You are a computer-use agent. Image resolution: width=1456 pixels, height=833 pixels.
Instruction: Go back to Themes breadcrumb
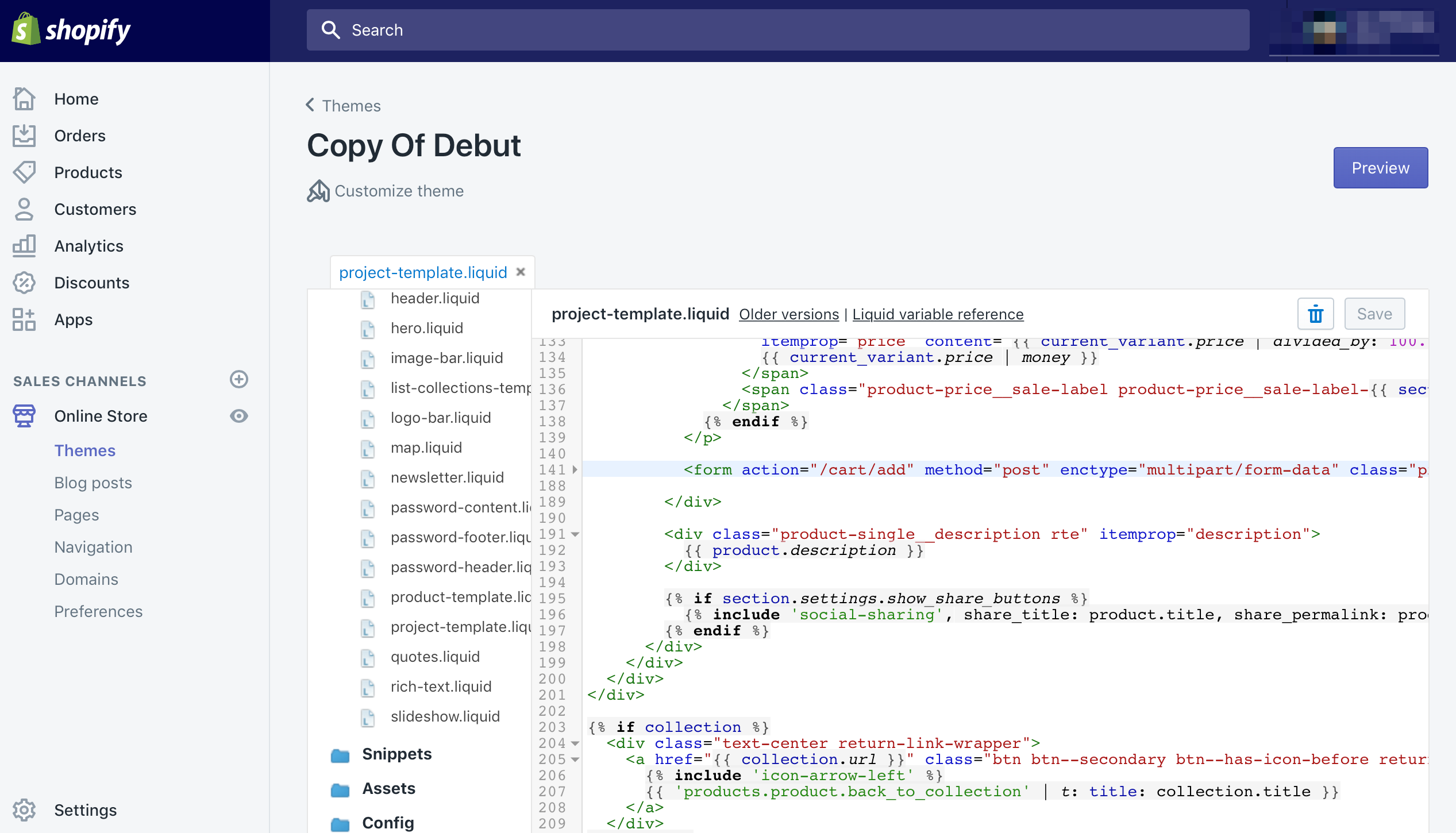point(343,106)
